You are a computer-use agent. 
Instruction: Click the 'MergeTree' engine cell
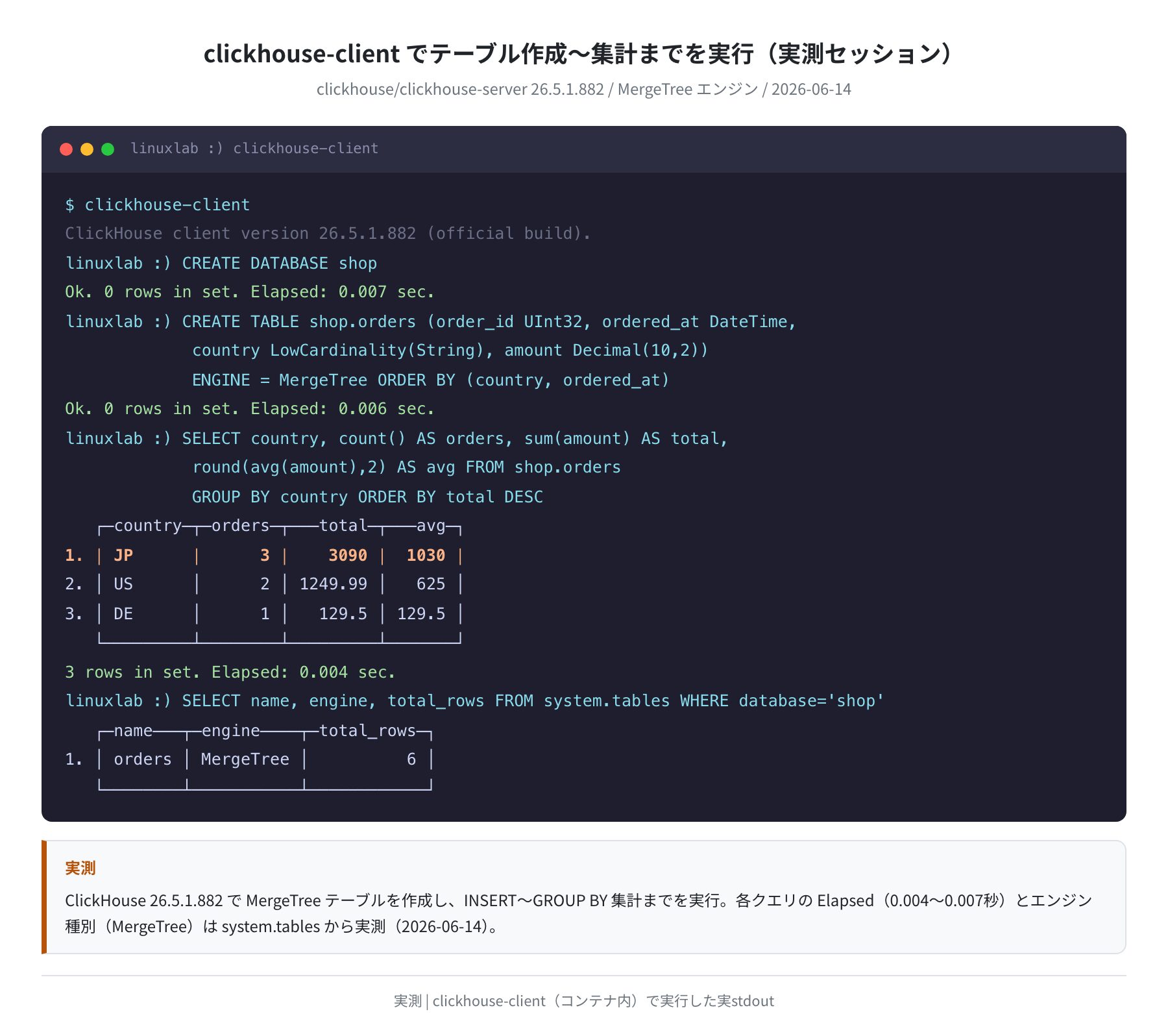pos(245,759)
